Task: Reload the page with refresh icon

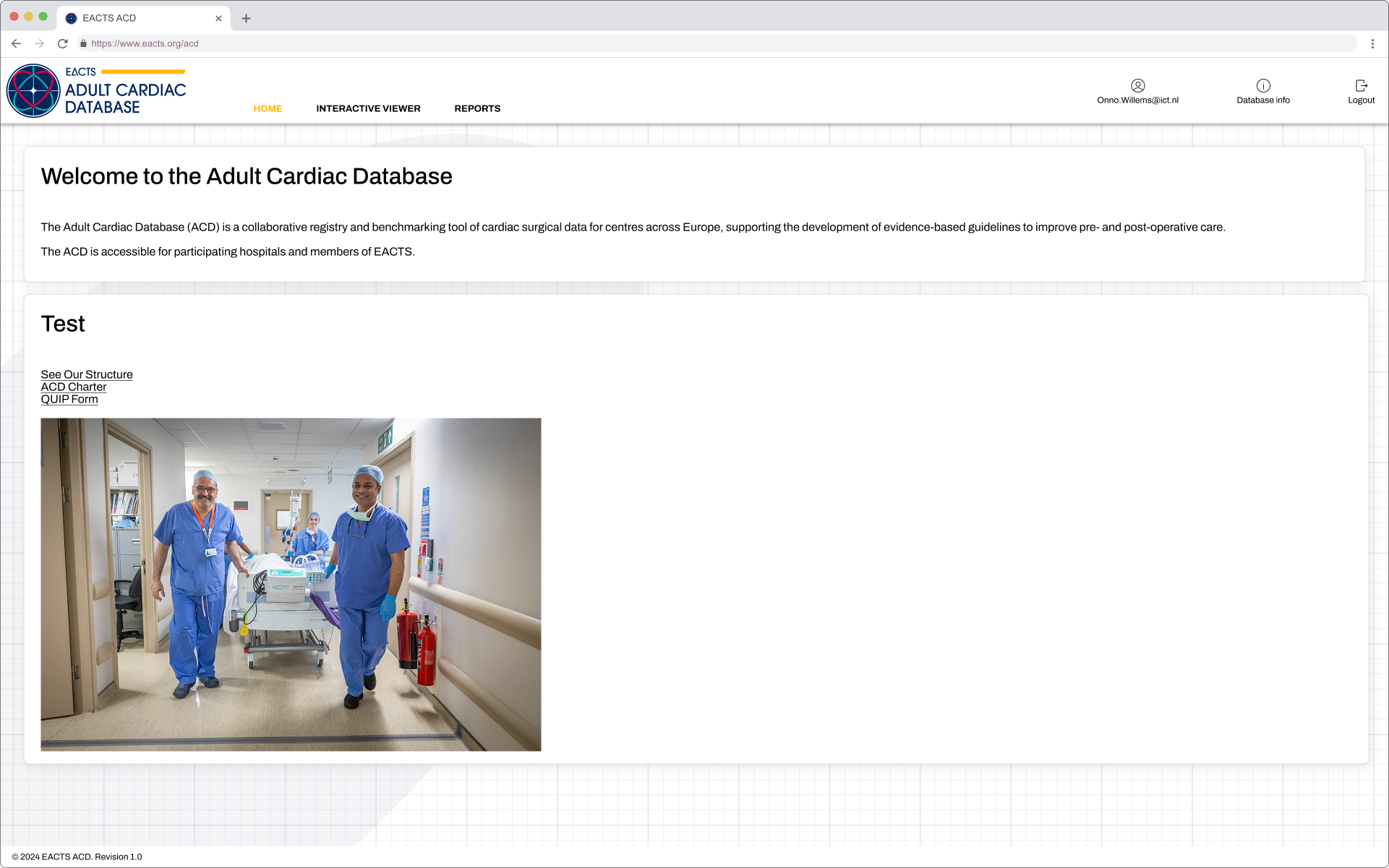Action: (x=63, y=43)
